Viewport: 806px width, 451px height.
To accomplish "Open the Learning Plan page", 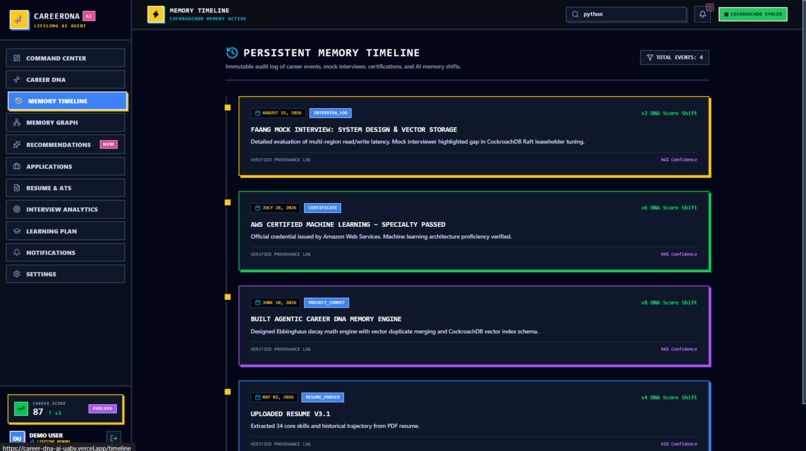I will click(65, 231).
